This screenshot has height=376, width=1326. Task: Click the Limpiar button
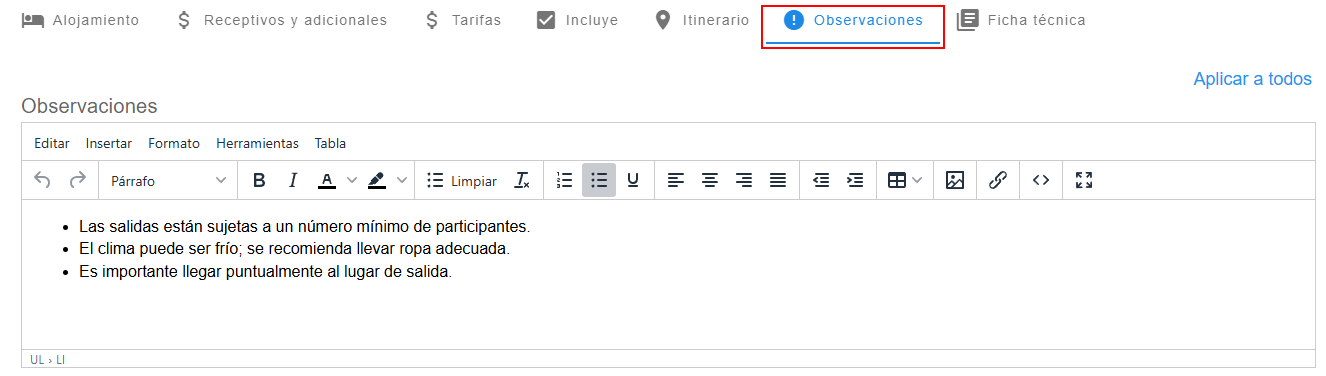point(461,180)
